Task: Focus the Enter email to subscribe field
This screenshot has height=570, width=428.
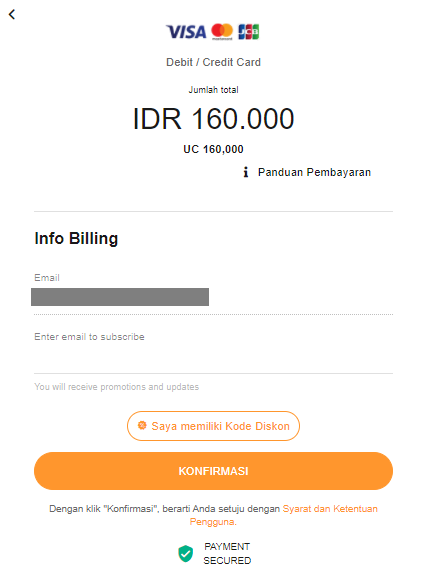Action: pos(213,352)
